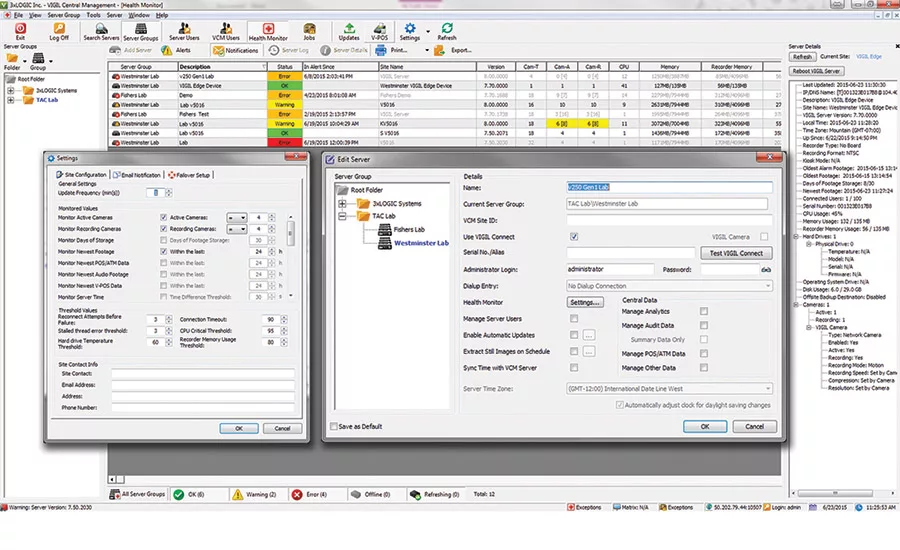Open the Server Users tool

[184, 28]
